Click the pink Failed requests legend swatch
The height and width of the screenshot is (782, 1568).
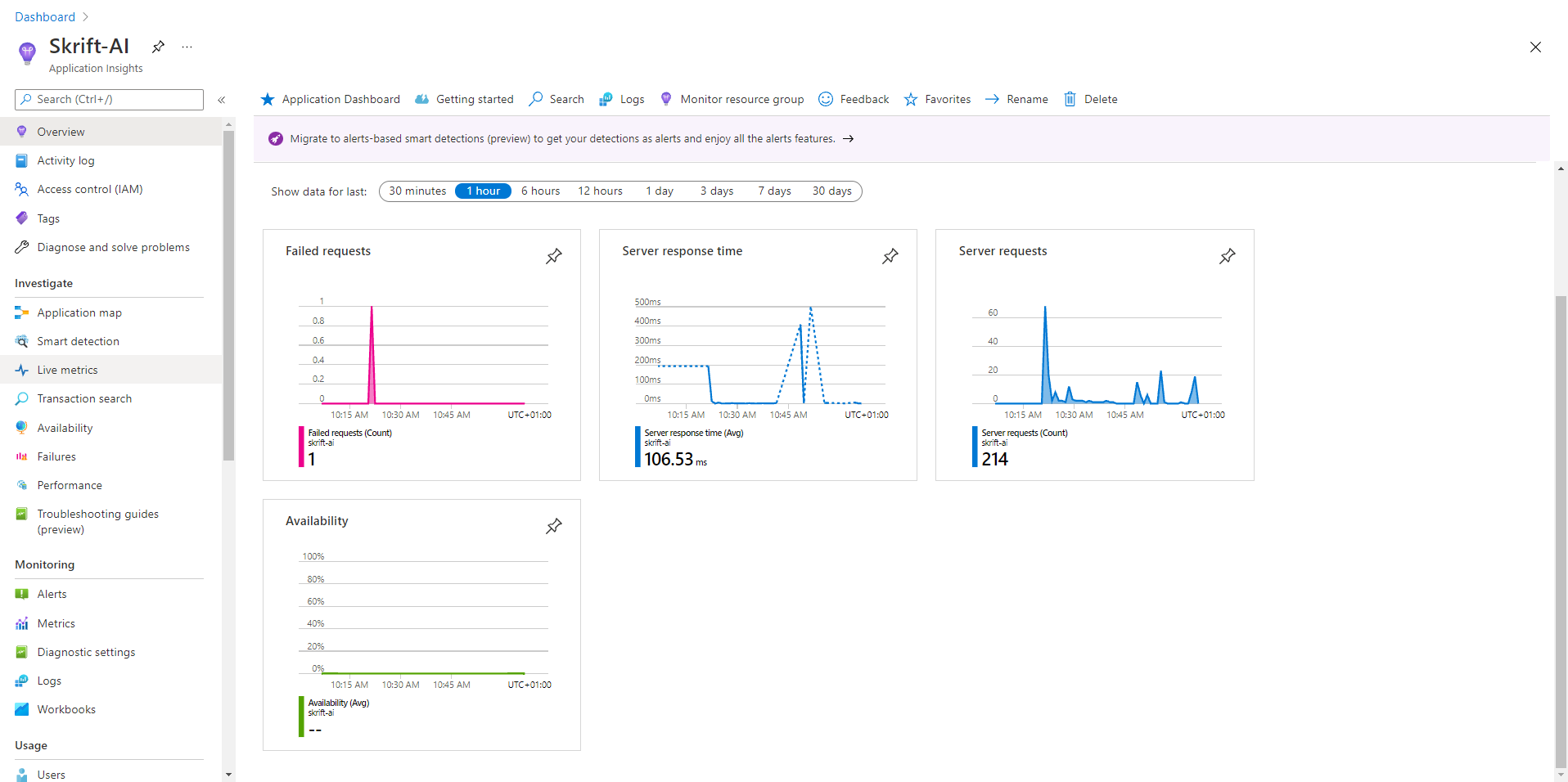click(301, 447)
